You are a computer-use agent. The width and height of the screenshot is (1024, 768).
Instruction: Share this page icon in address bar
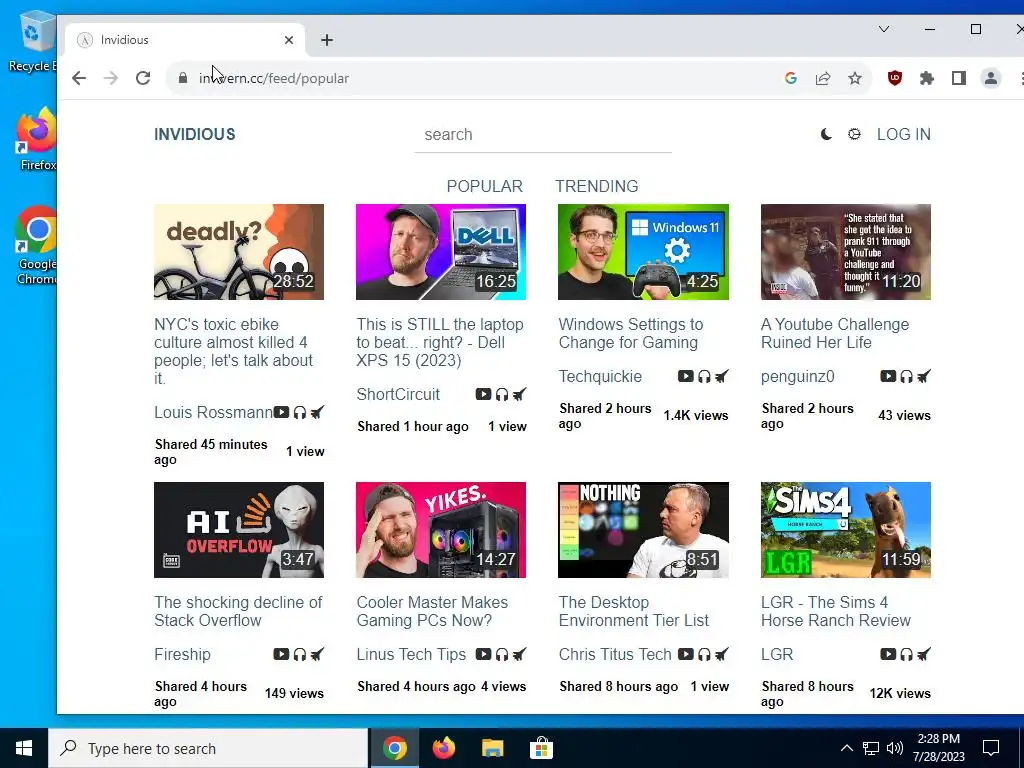[x=823, y=78]
